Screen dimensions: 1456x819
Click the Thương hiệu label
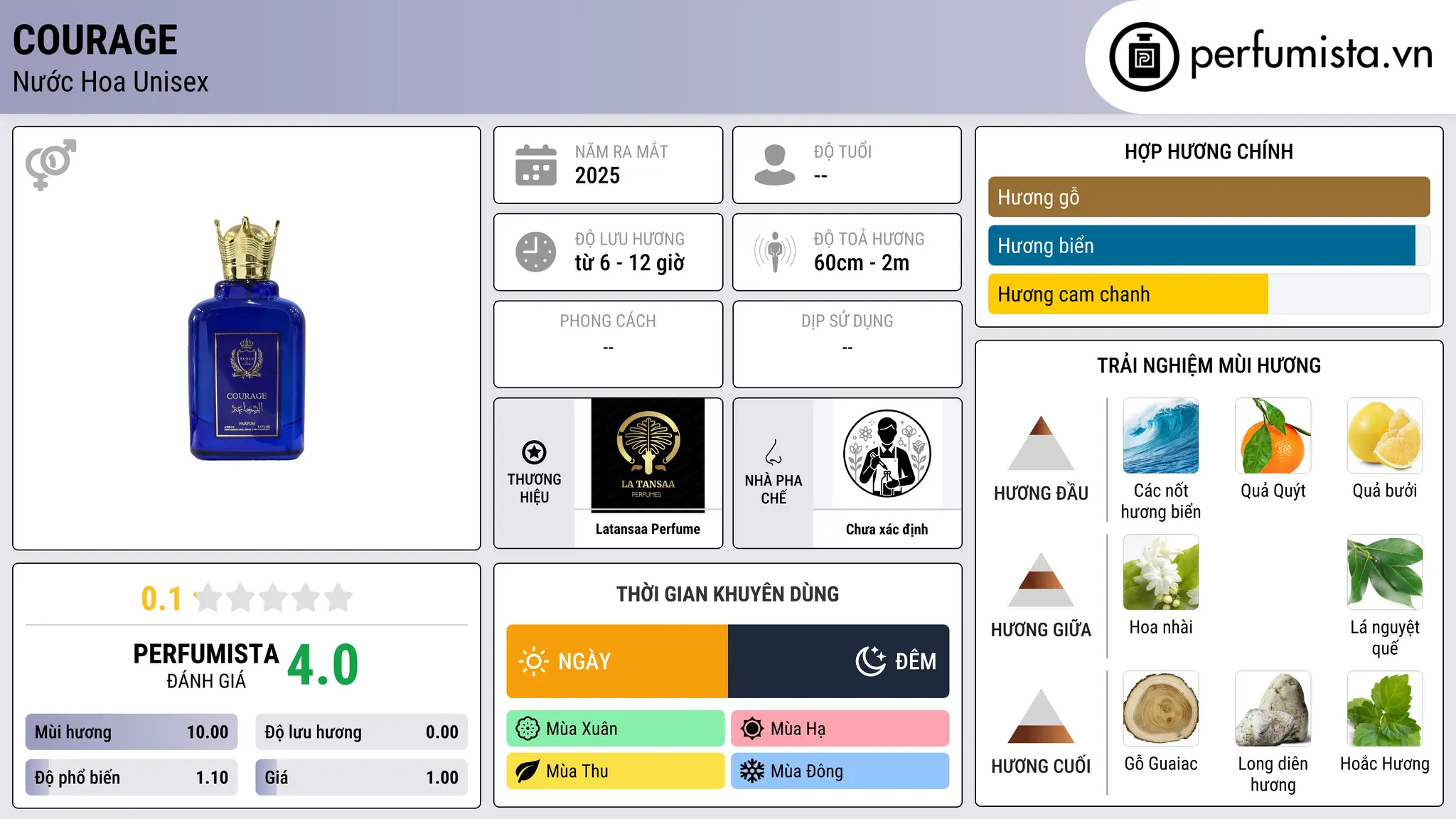[x=534, y=488]
